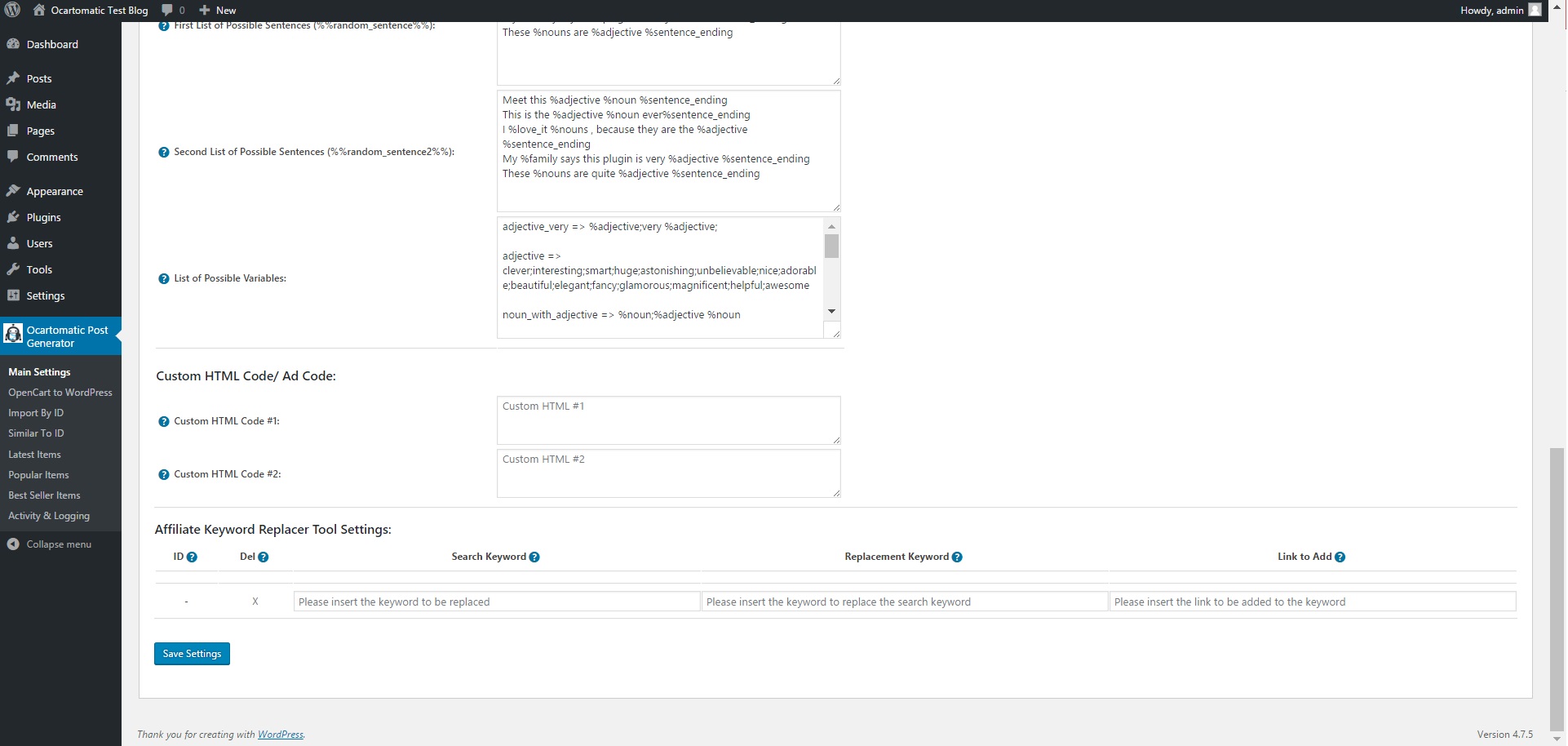
Task: Click the Dashboard gauge icon
Action: click(x=13, y=44)
